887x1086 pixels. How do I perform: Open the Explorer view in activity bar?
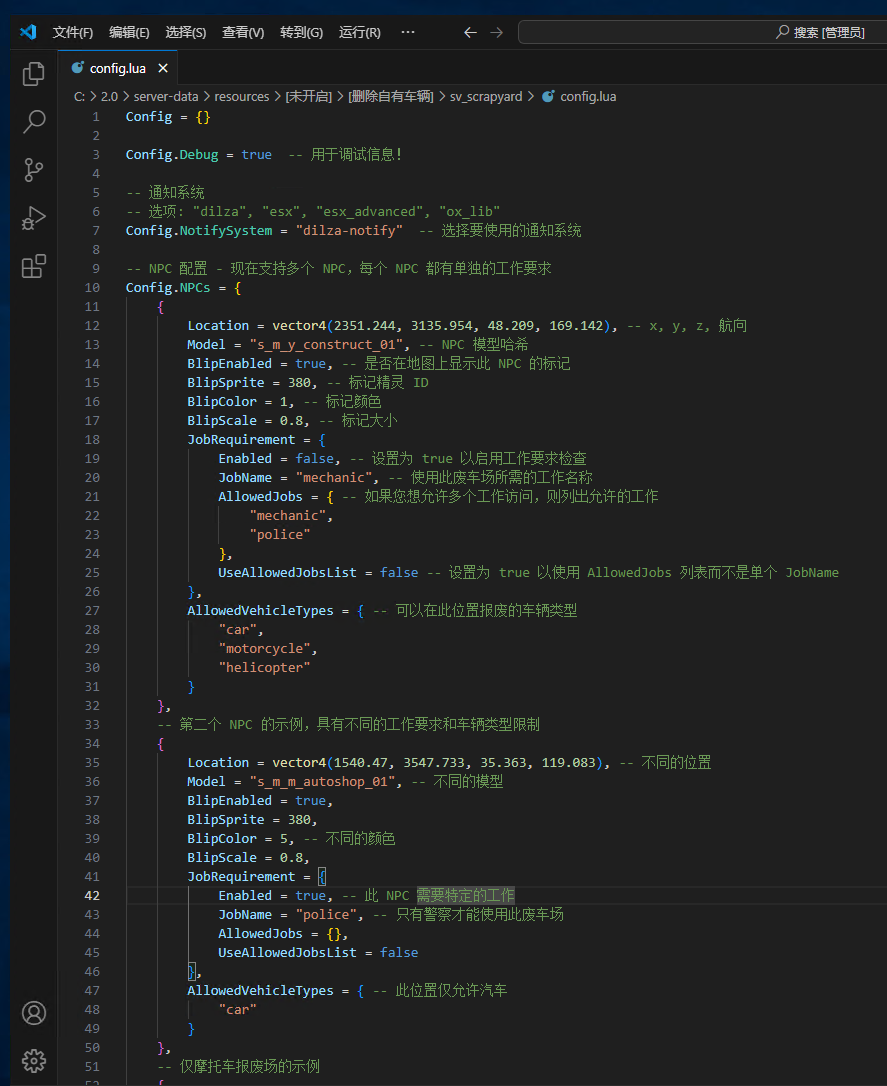click(34, 73)
